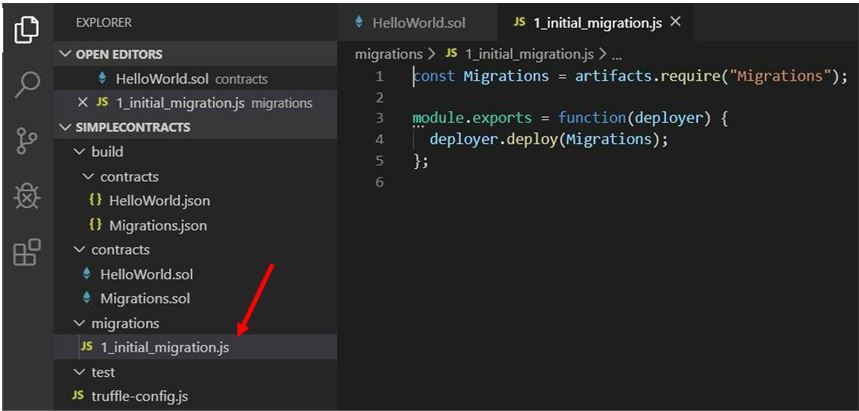Open the Debug view icon

27,196
